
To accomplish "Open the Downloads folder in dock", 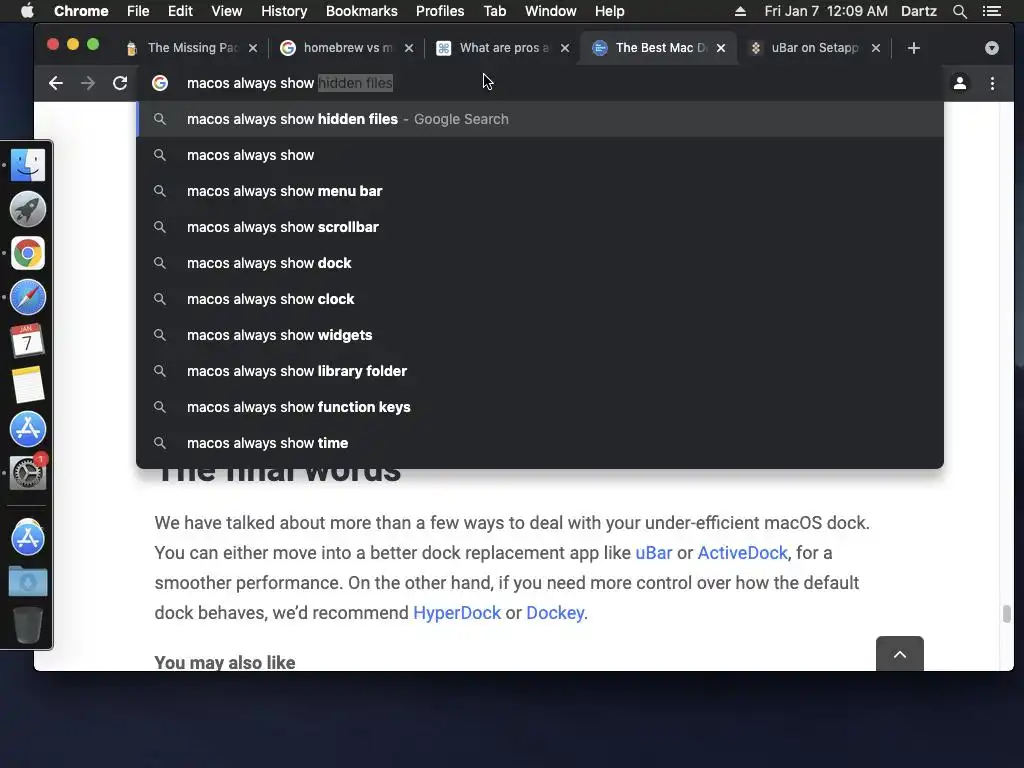I will click(27, 581).
